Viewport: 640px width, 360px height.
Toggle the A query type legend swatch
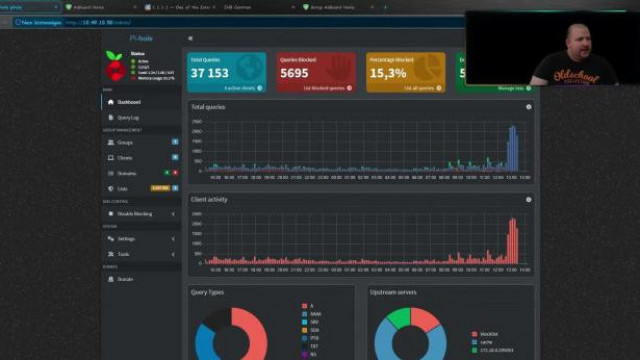pyautogui.click(x=304, y=306)
